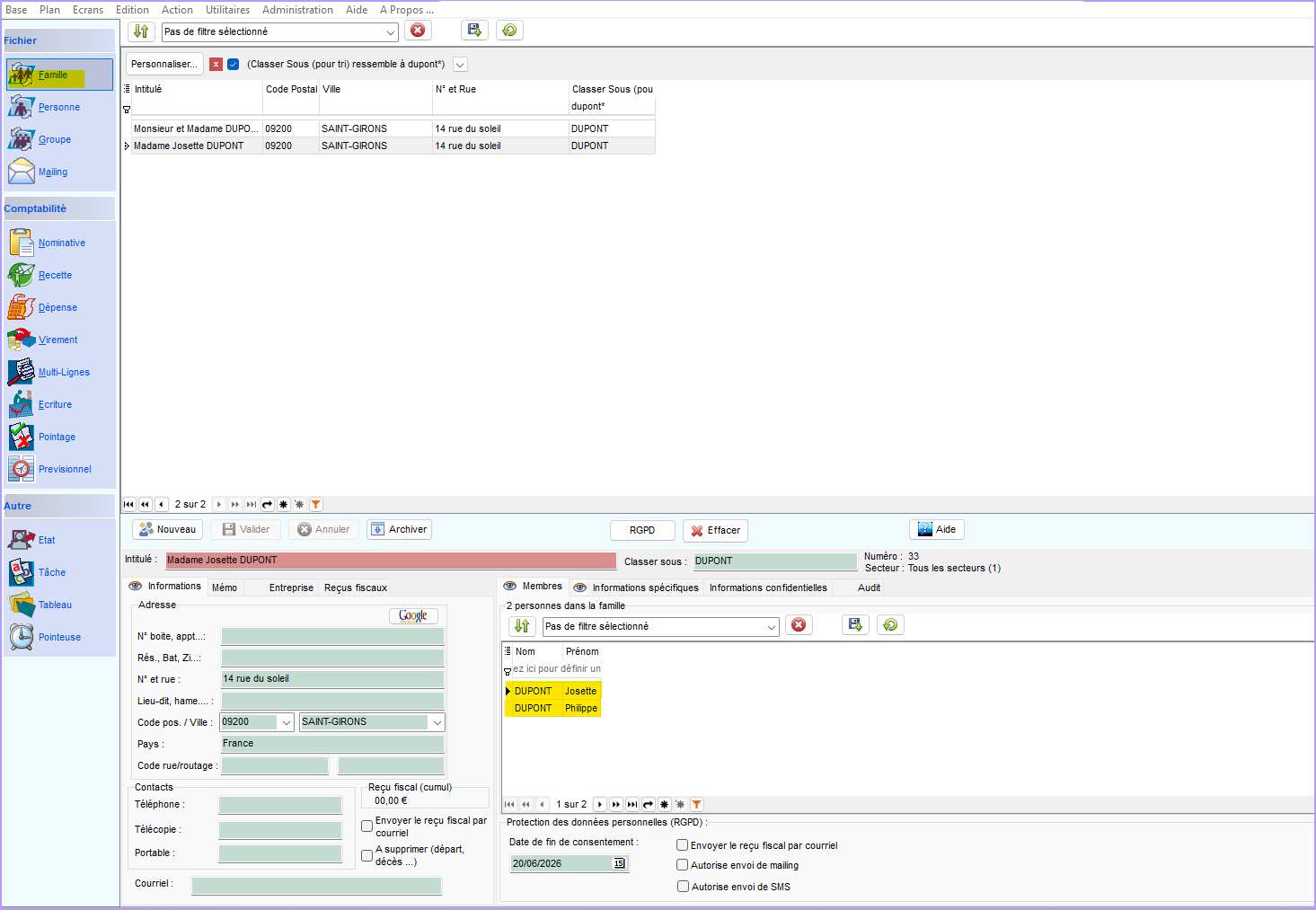Click the Google address lookup button
1316x910 pixels.
coord(413,615)
